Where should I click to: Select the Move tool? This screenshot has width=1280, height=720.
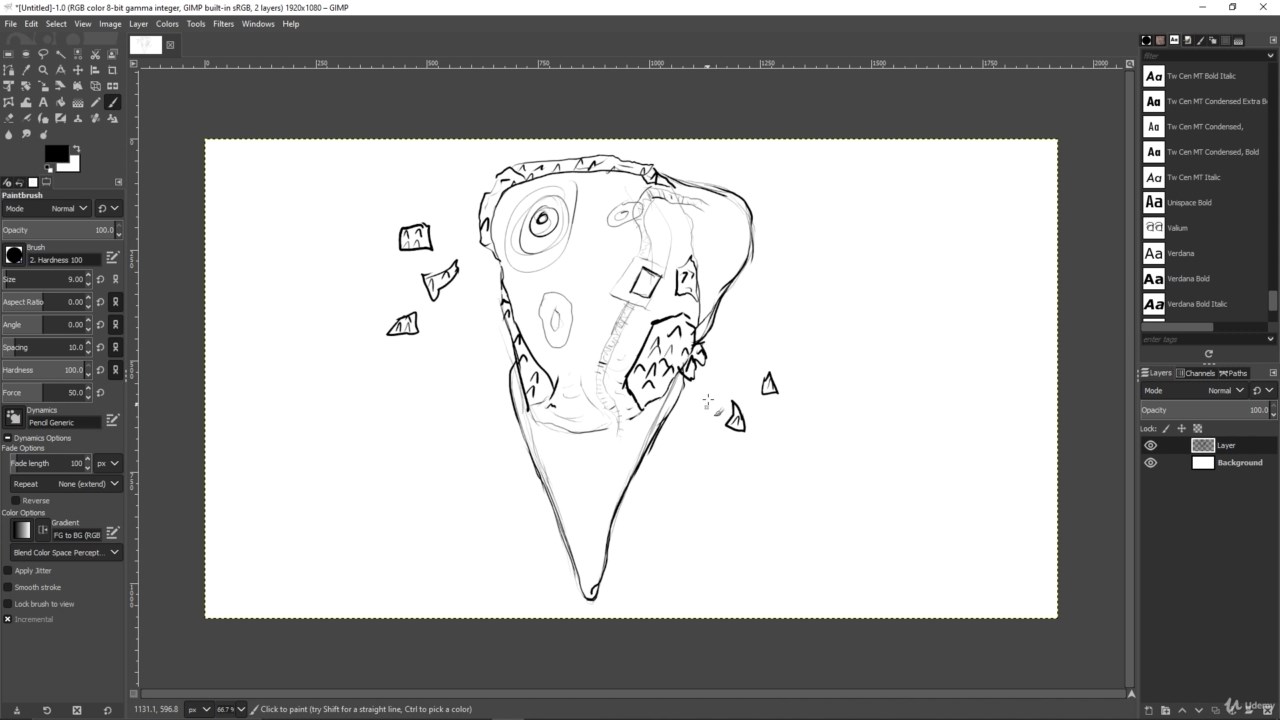[x=78, y=70]
